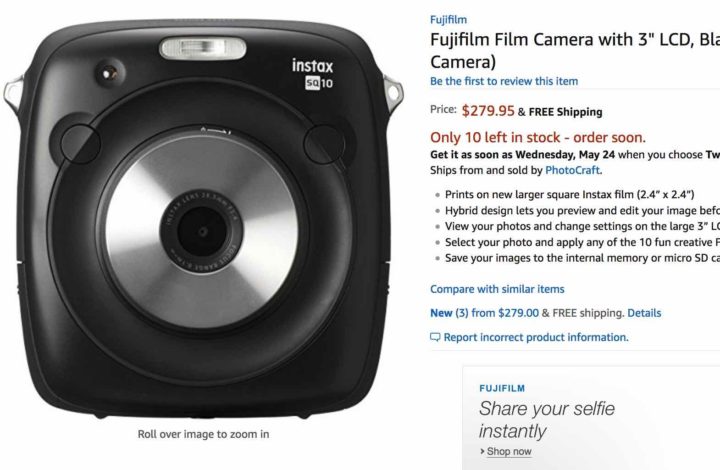Click the Instax SQ10 camera product image
Image resolution: width=720 pixels, height=470 pixels.
[x=203, y=219]
